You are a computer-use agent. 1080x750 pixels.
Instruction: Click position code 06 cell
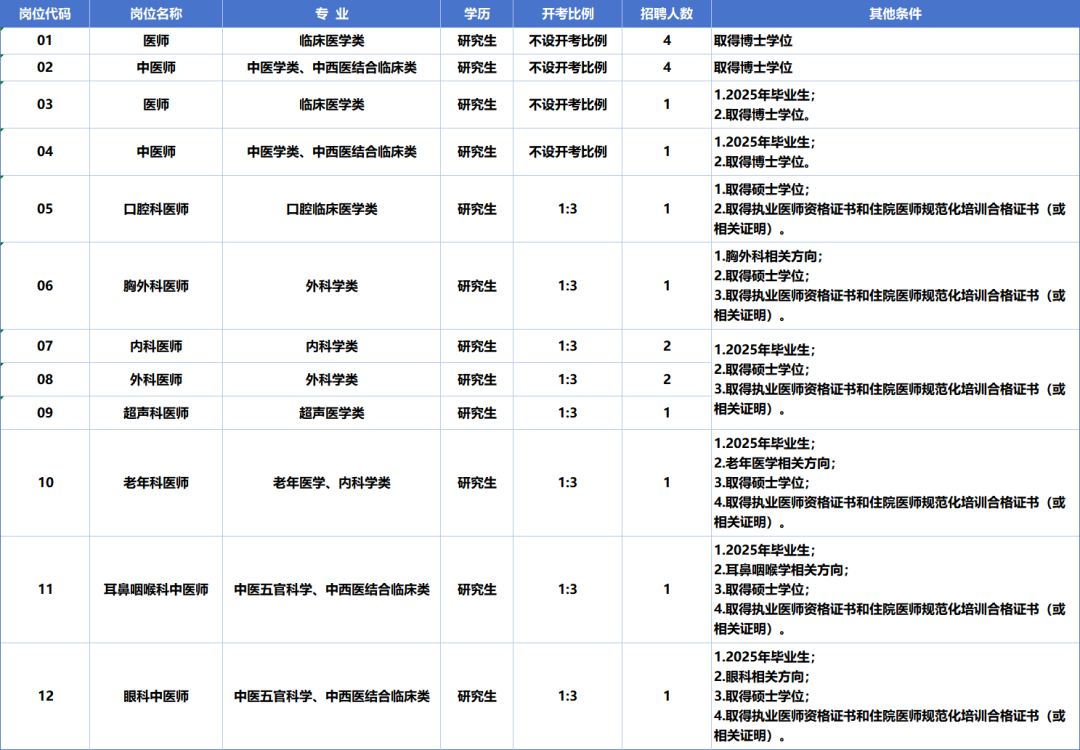click(45, 286)
